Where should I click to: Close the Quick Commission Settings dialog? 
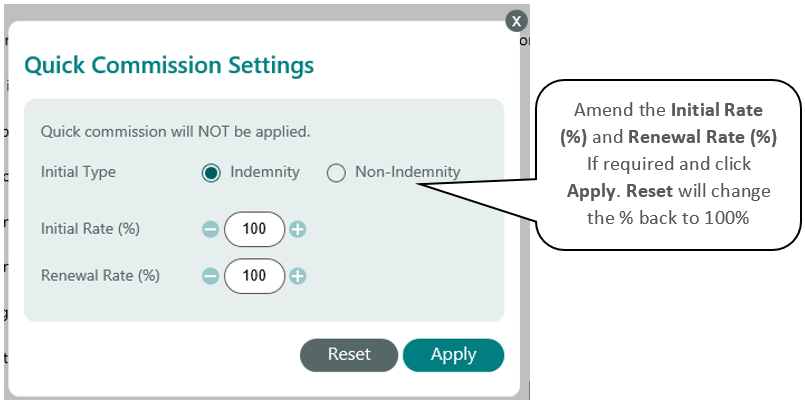(x=515, y=20)
